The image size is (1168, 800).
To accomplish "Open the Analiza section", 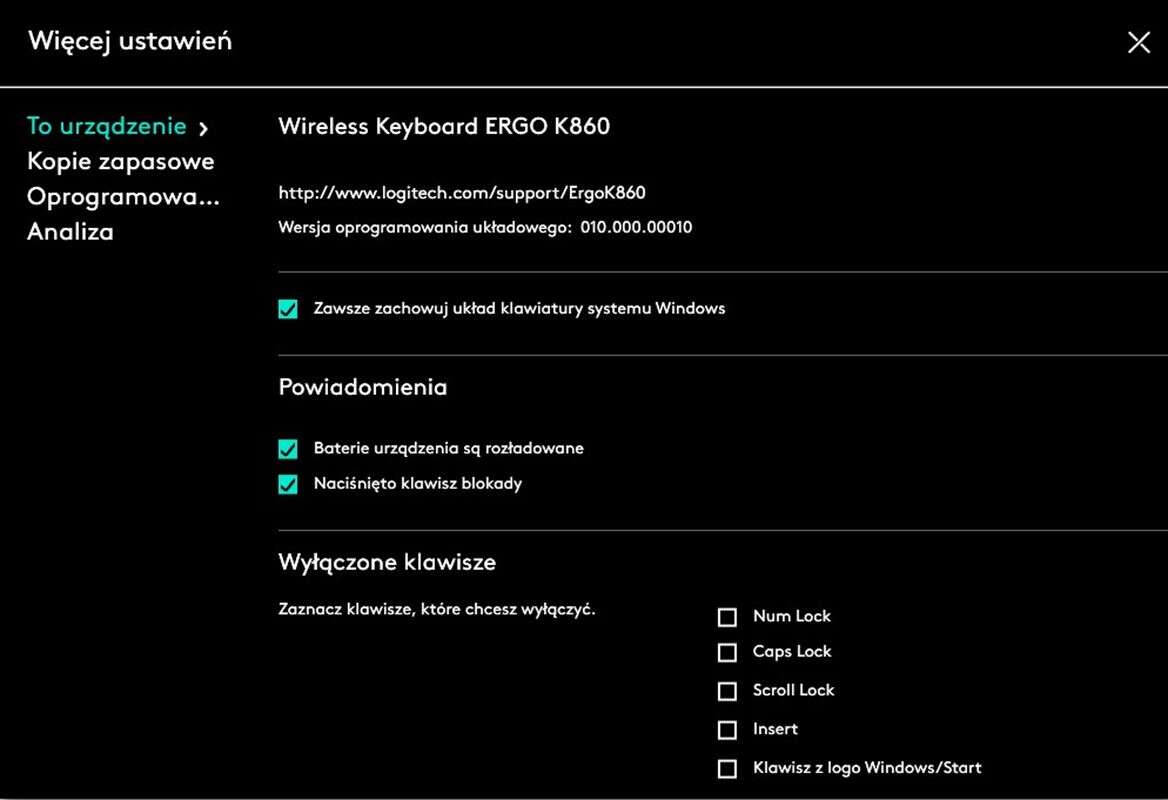I will click(x=70, y=231).
